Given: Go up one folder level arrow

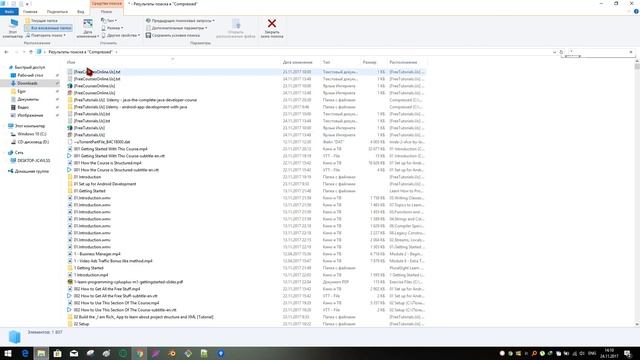Looking at the screenshot, I should pyautogui.click(x=31, y=52).
